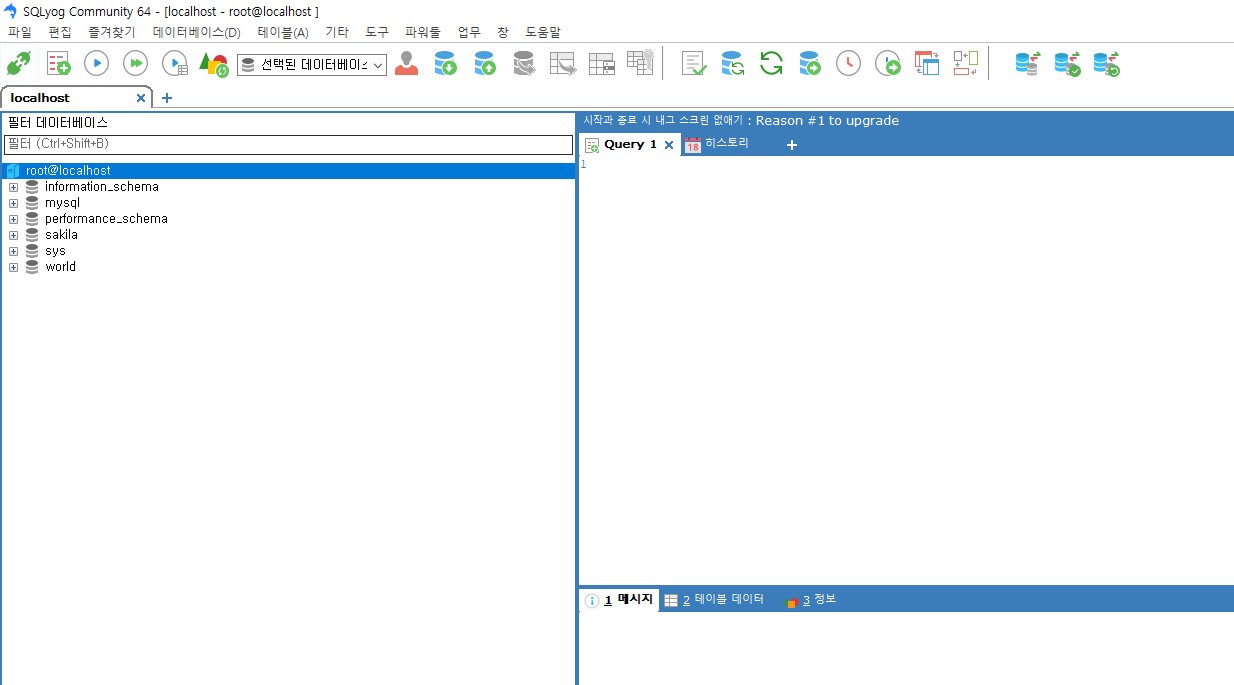Expand the performance_schema database node
The width and height of the screenshot is (1234, 685).
click(x=14, y=219)
